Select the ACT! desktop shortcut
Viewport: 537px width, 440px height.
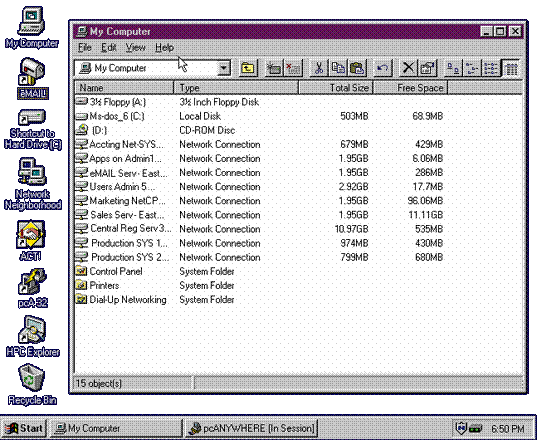31,235
